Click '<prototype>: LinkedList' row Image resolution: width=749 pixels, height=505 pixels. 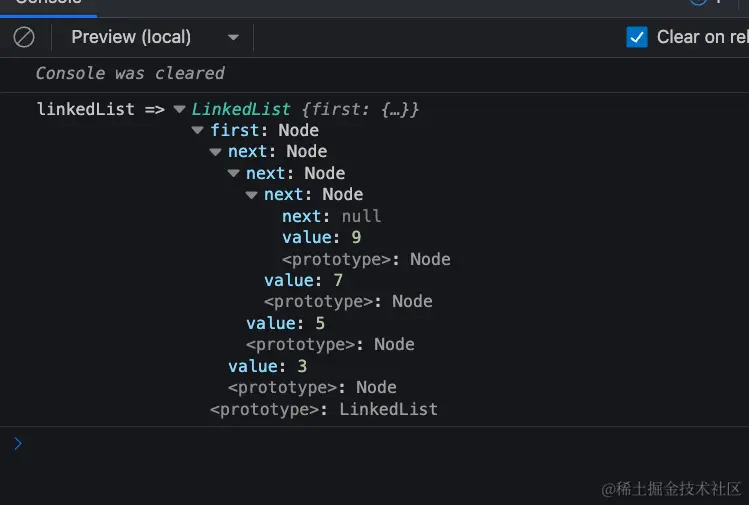(x=324, y=409)
